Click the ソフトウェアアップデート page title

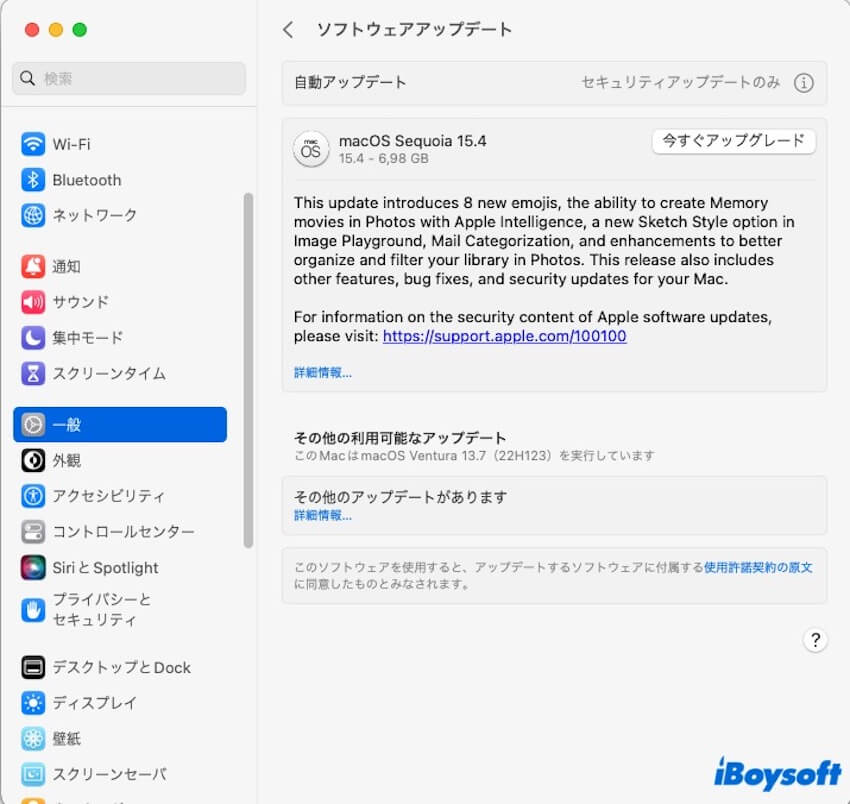[414, 29]
